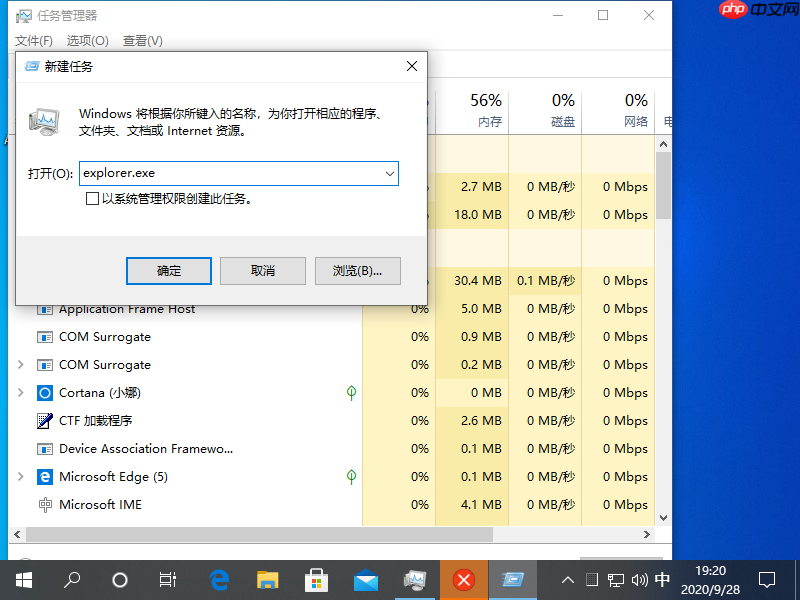
Task: Open the 查看(V) menu
Action: pyautogui.click(x=140, y=40)
